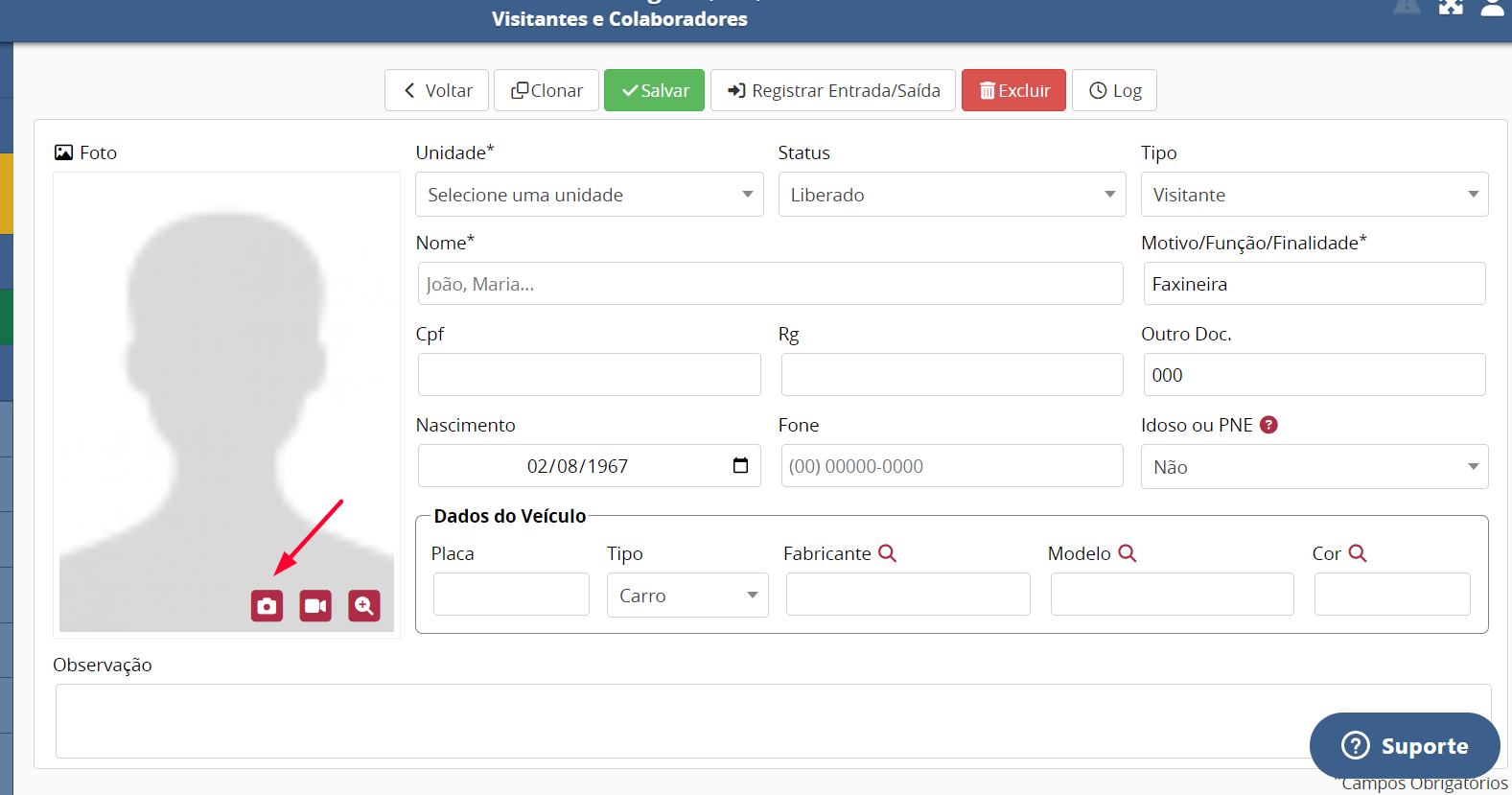Expand the Unidade dropdown
The height and width of the screenshot is (795, 1512).
tap(589, 195)
